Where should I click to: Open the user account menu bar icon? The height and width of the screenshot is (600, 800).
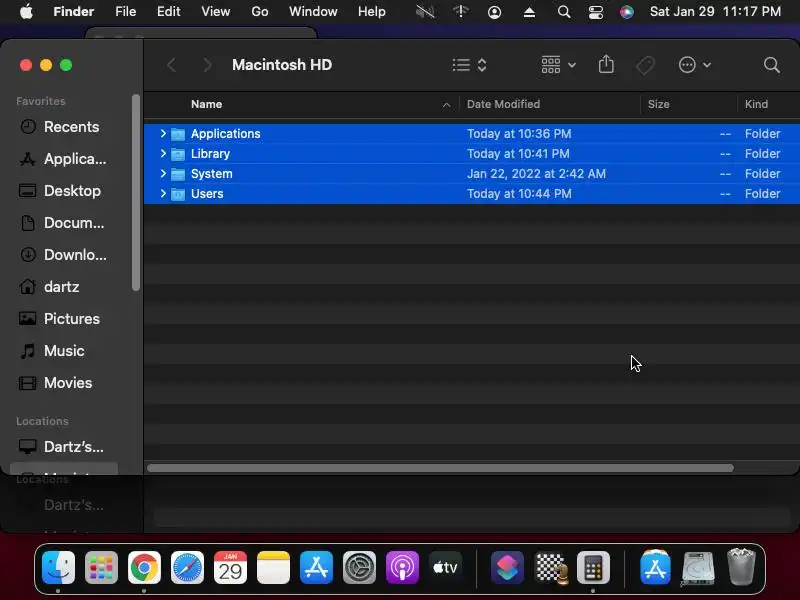click(494, 12)
